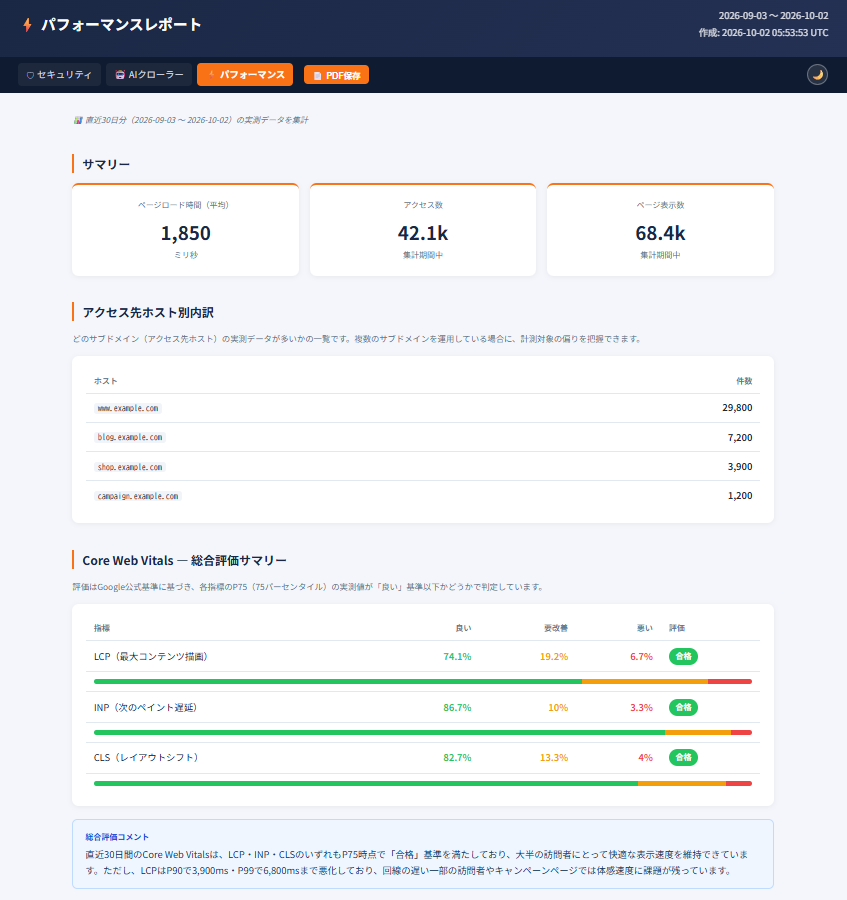Click the PDF保存 button

(x=336, y=75)
